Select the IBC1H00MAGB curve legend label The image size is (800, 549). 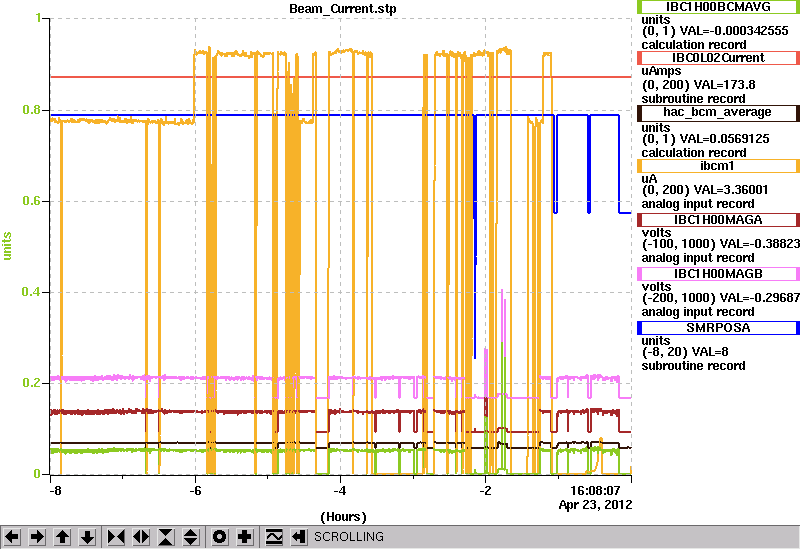(717, 274)
